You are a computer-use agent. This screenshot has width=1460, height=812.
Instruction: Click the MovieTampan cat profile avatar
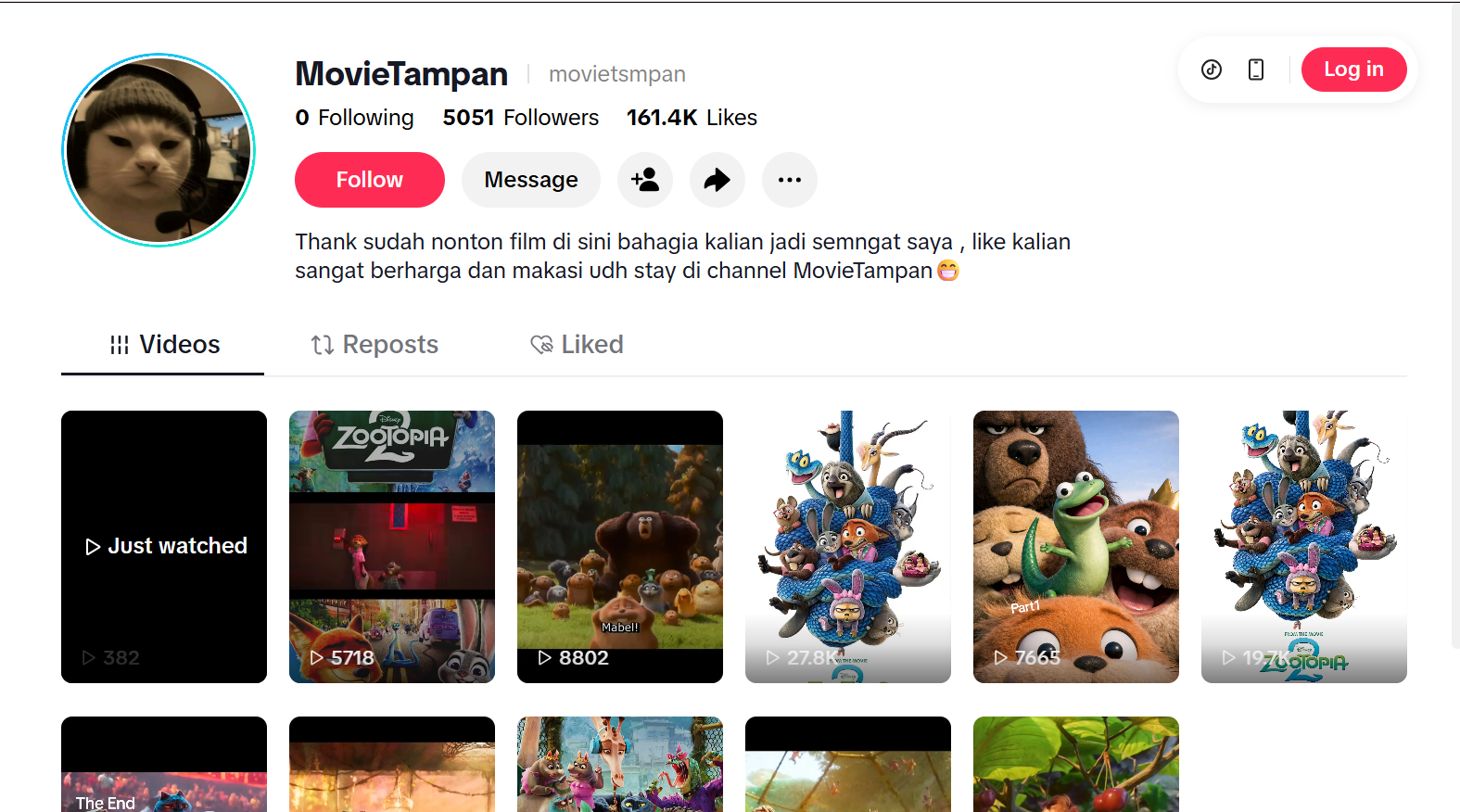(x=159, y=150)
